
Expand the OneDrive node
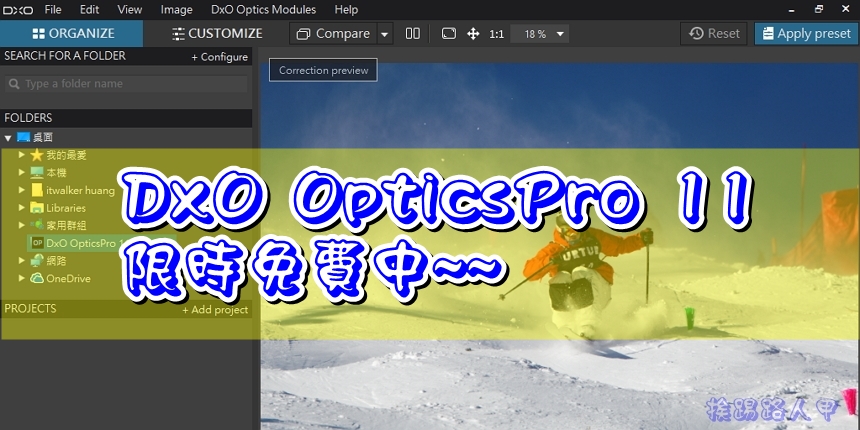pos(21,278)
